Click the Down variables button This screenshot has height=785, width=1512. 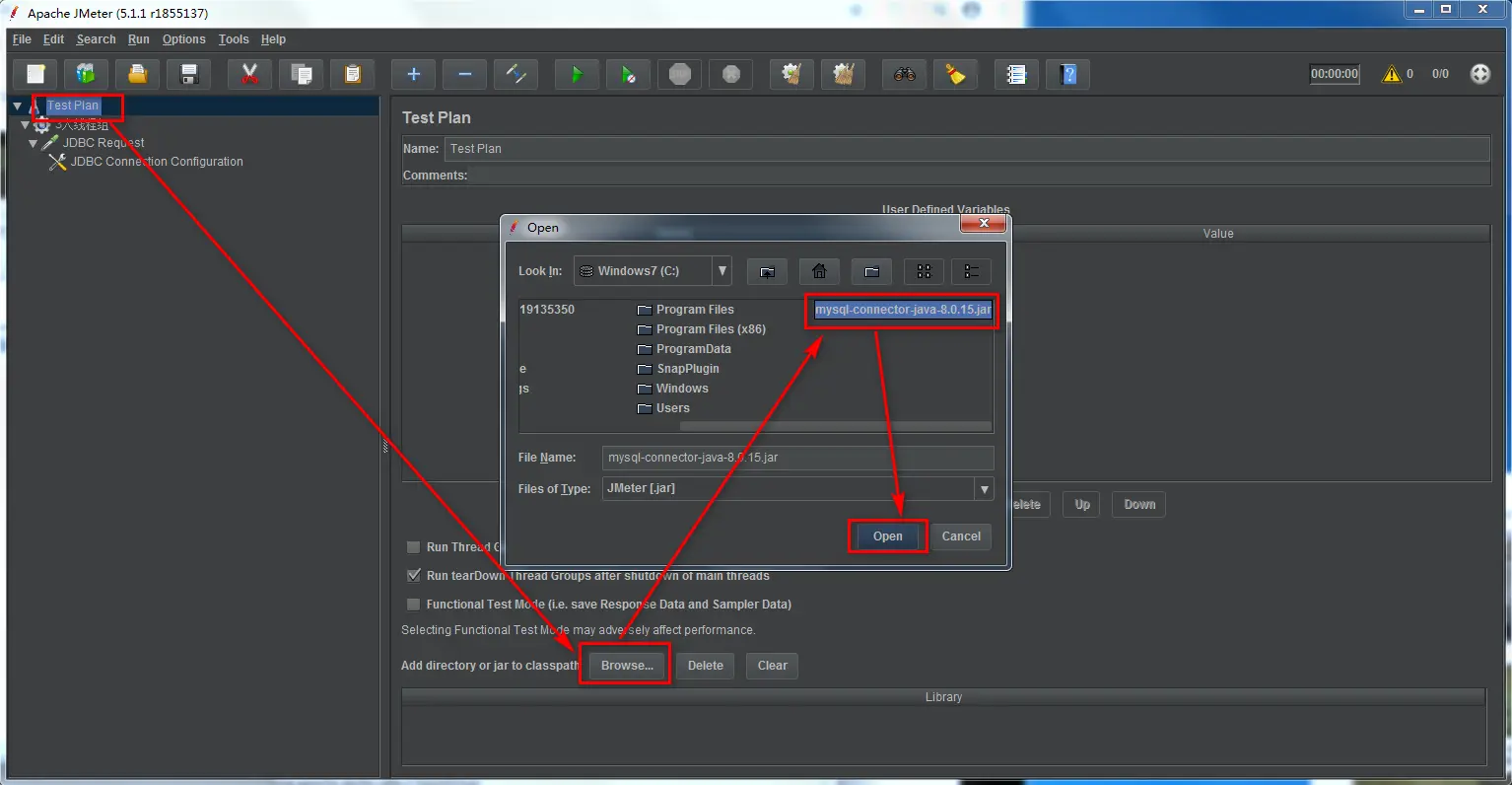tap(1139, 505)
